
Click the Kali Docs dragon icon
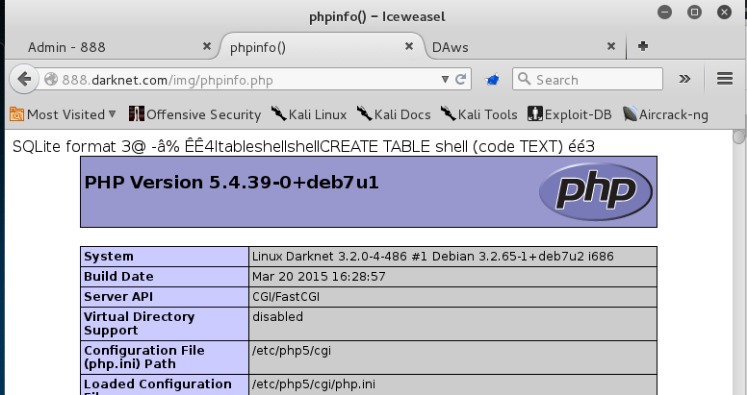tap(364, 113)
